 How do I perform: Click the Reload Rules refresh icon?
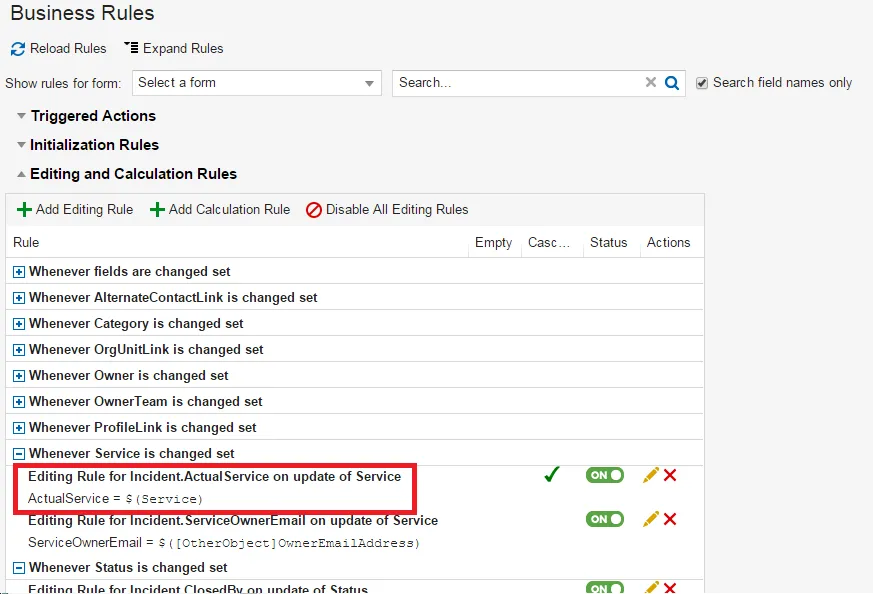point(18,49)
